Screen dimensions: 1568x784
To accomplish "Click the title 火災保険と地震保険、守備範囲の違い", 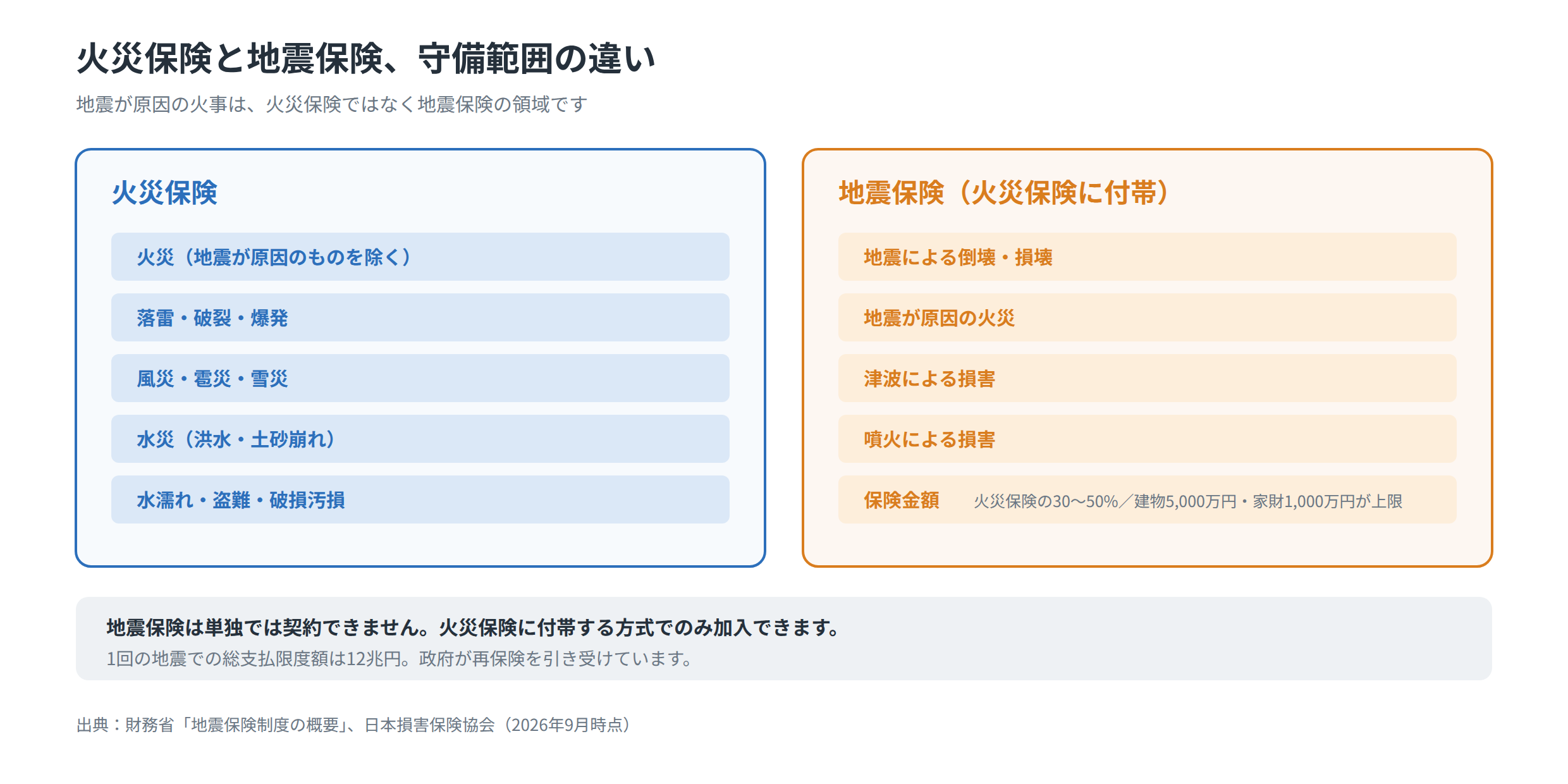I will click(365, 59).
